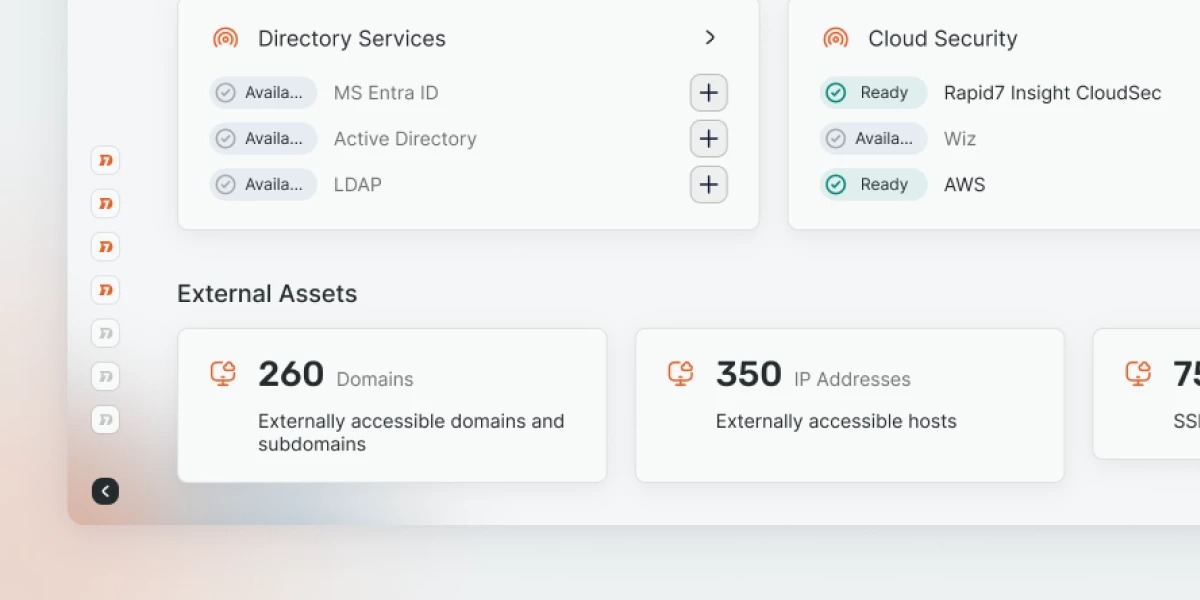Click the Cloud Security heading
Screen dimensions: 1200x600
click(x=942, y=39)
